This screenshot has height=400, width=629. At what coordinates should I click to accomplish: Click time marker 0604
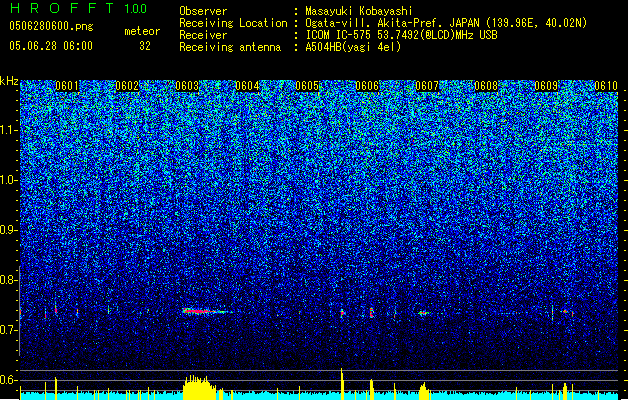(247, 86)
